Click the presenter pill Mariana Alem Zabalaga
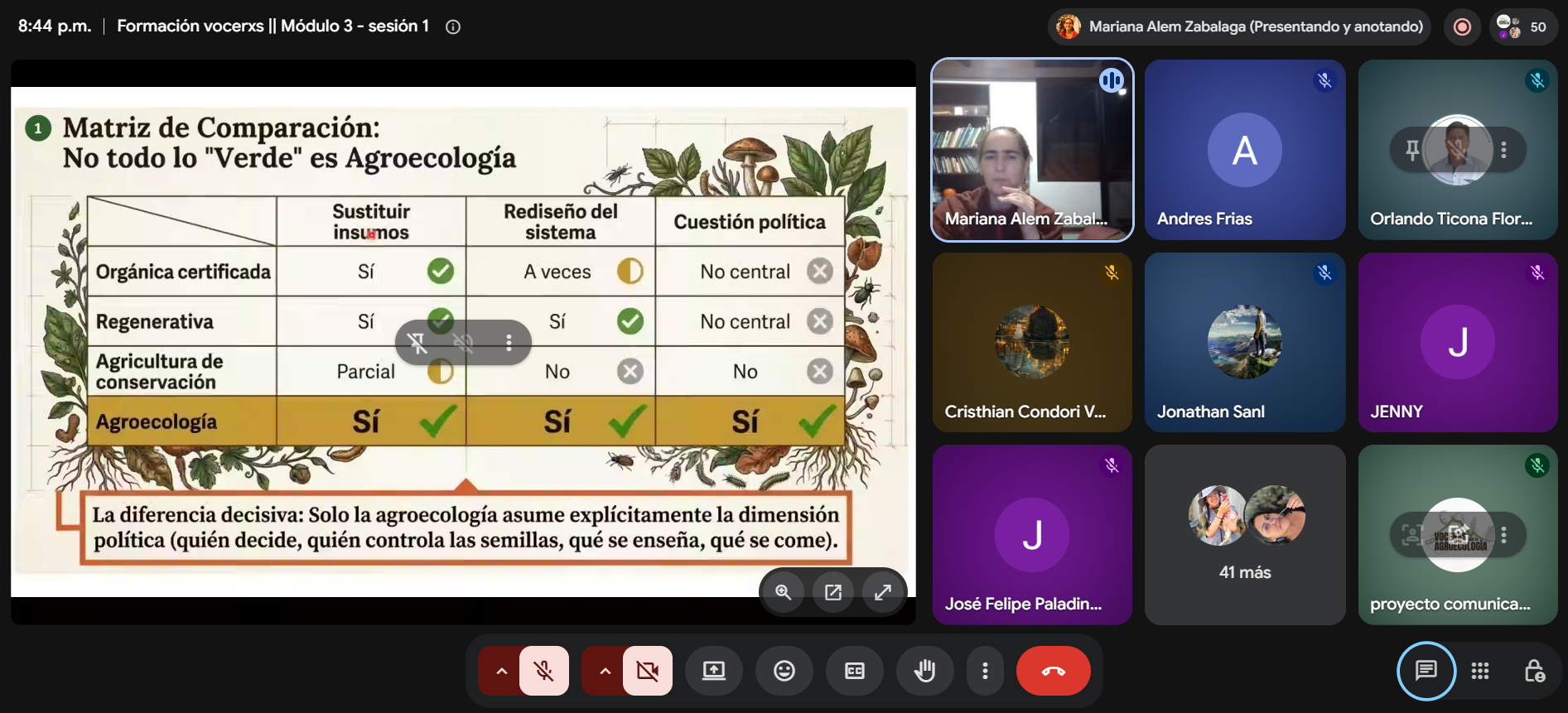Screen dimensions: 1568x713 tap(1239, 26)
